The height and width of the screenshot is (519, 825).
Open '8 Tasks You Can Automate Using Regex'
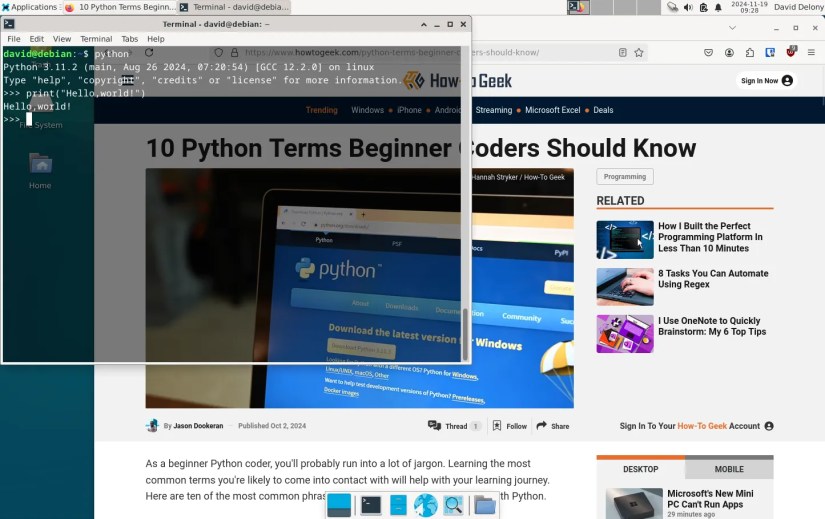pyautogui.click(x=713, y=278)
